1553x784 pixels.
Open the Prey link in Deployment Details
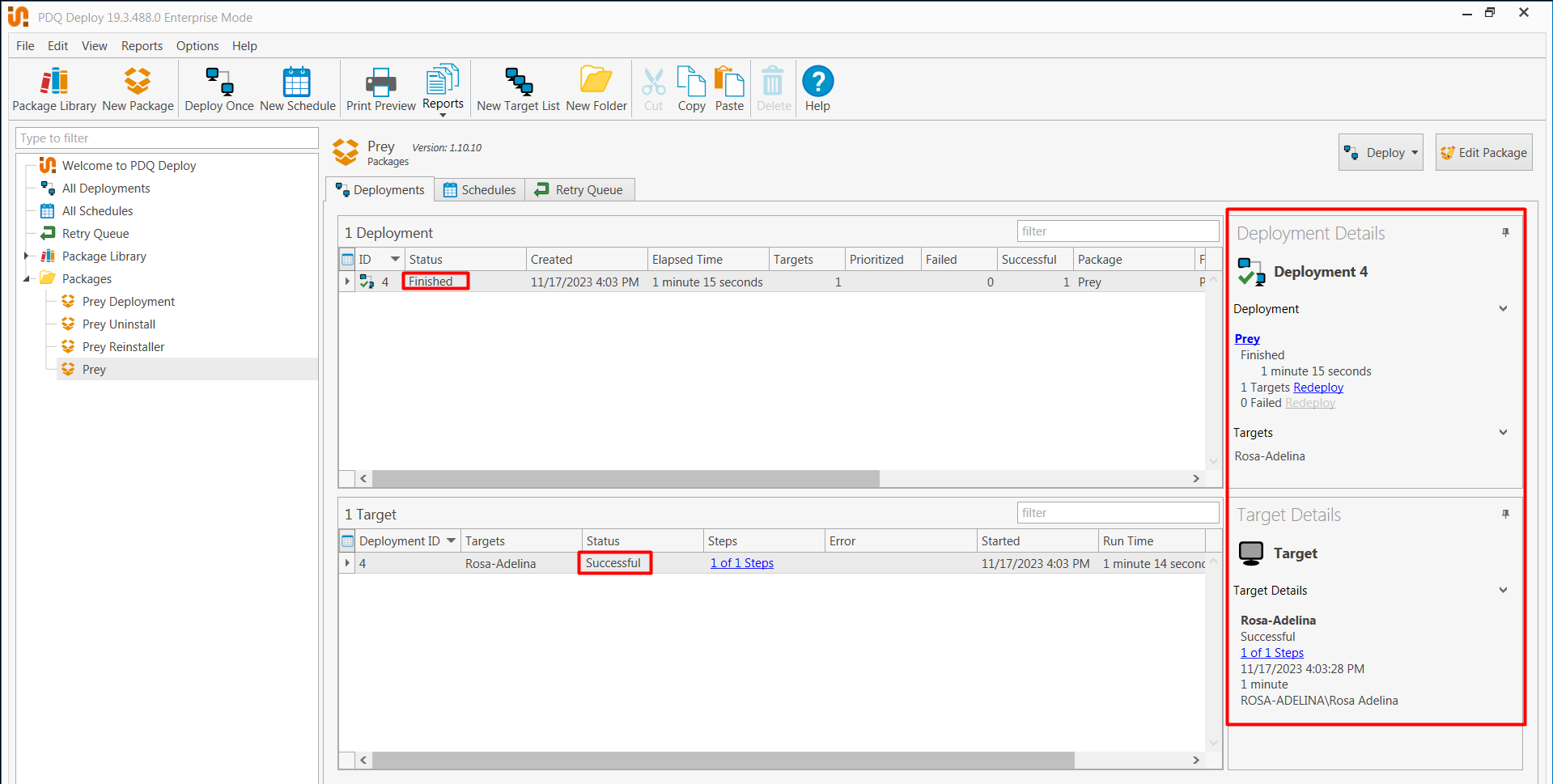click(x=1247, y=339)
